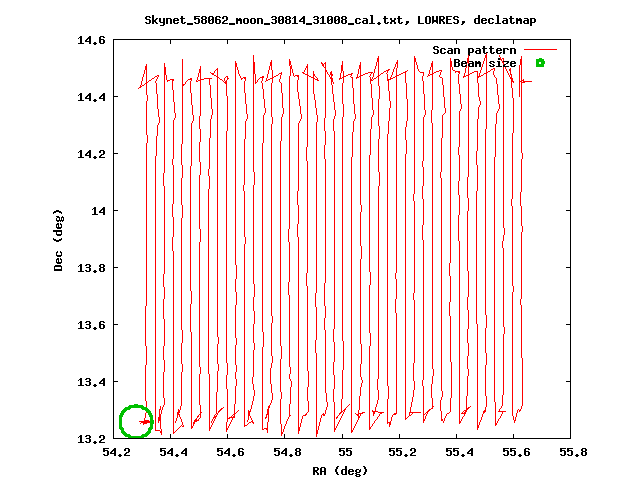The height and width of the screenshot is (480, 640).
Task: Click the 14.2 Dec tick label
Action: tap(91, 154)
